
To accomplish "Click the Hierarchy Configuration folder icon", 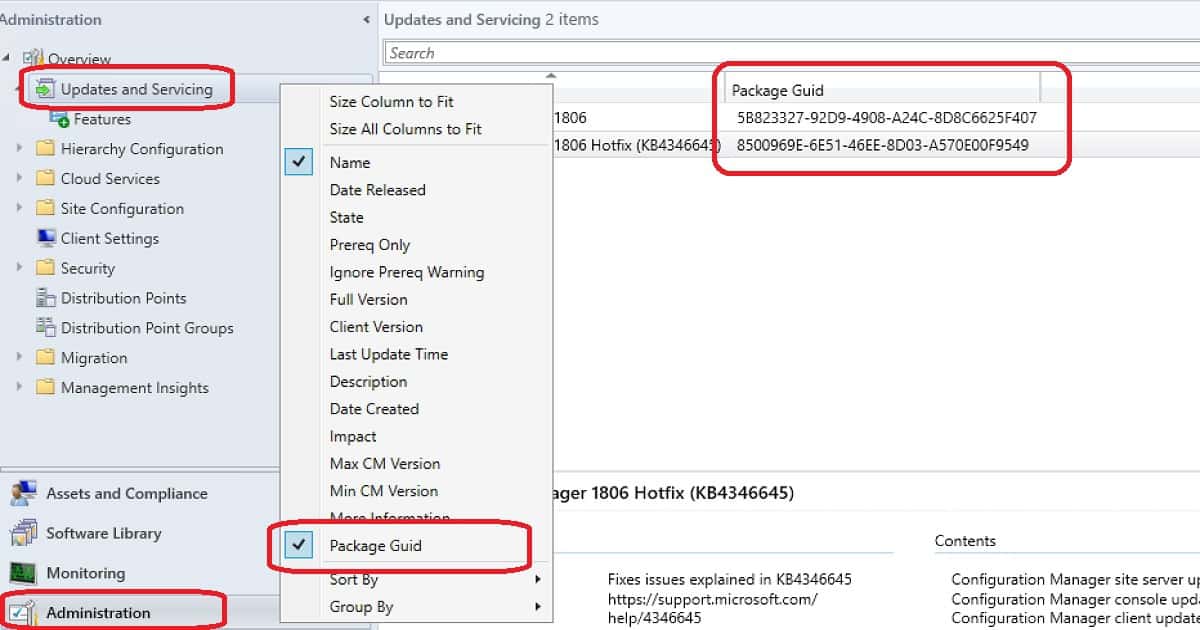I will (45, 149).
